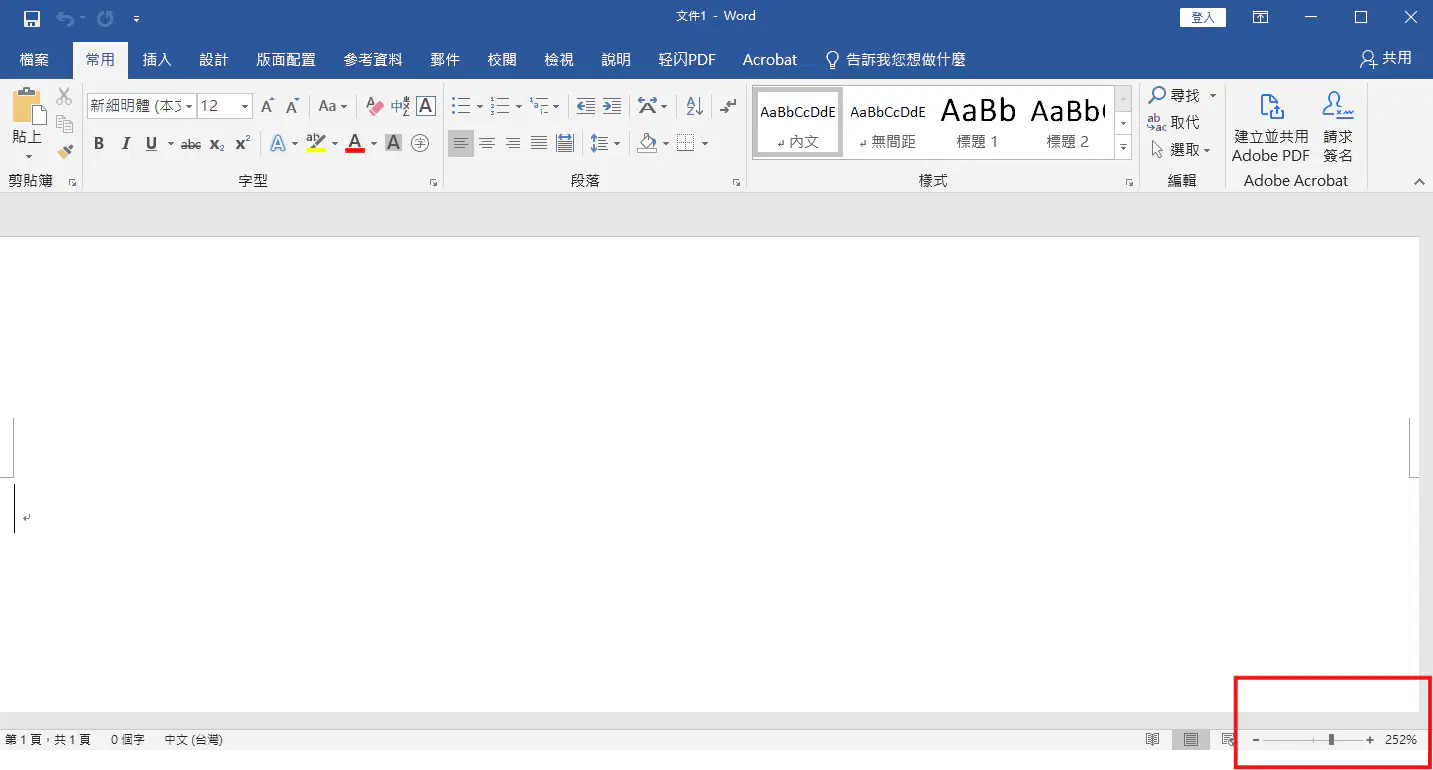Apply the yellow text highlight color
The width and height of the screenshot is (1433, 770).
tap(316, 144)
